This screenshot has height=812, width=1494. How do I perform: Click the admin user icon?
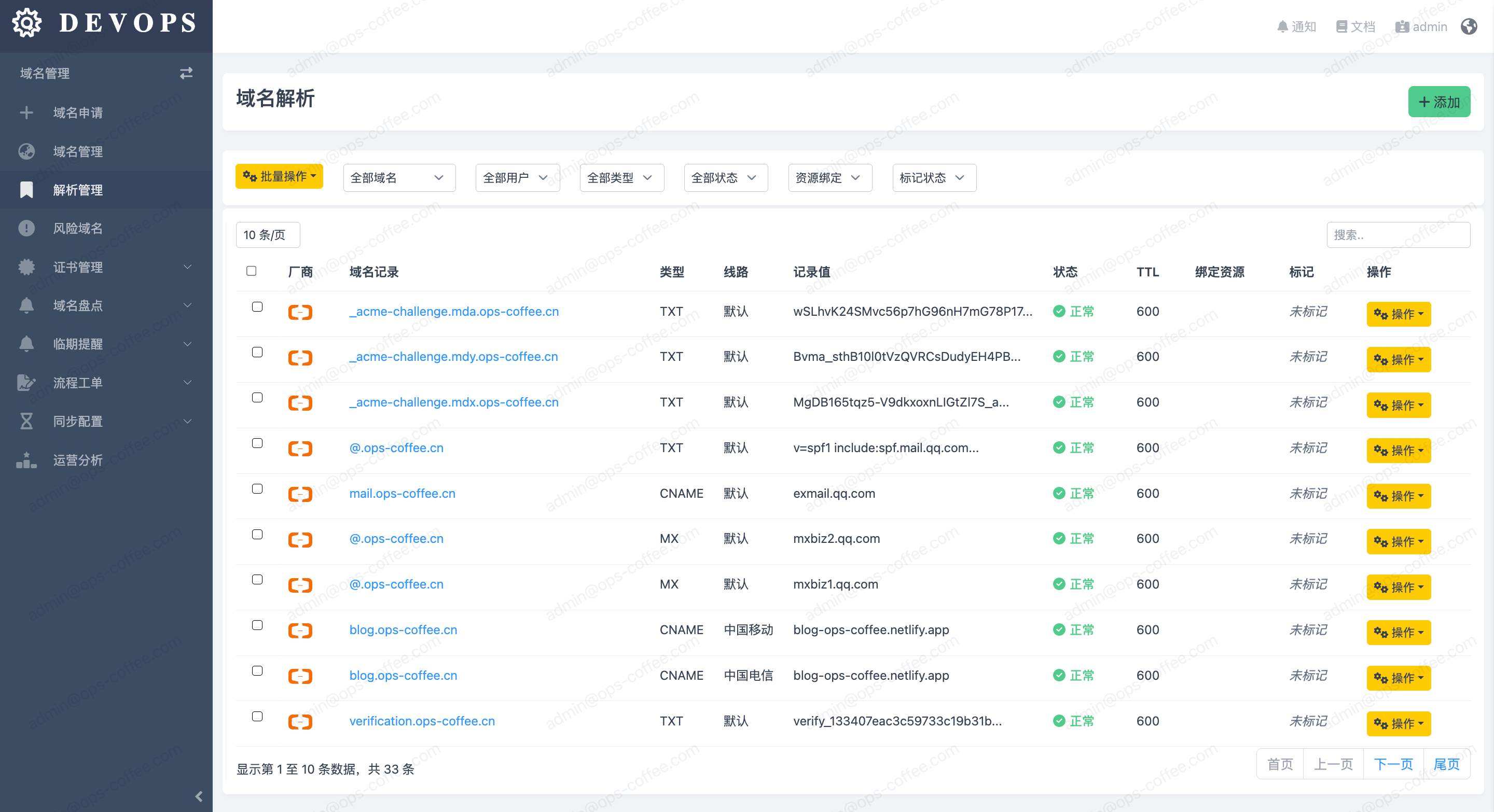click(1402, 26)
